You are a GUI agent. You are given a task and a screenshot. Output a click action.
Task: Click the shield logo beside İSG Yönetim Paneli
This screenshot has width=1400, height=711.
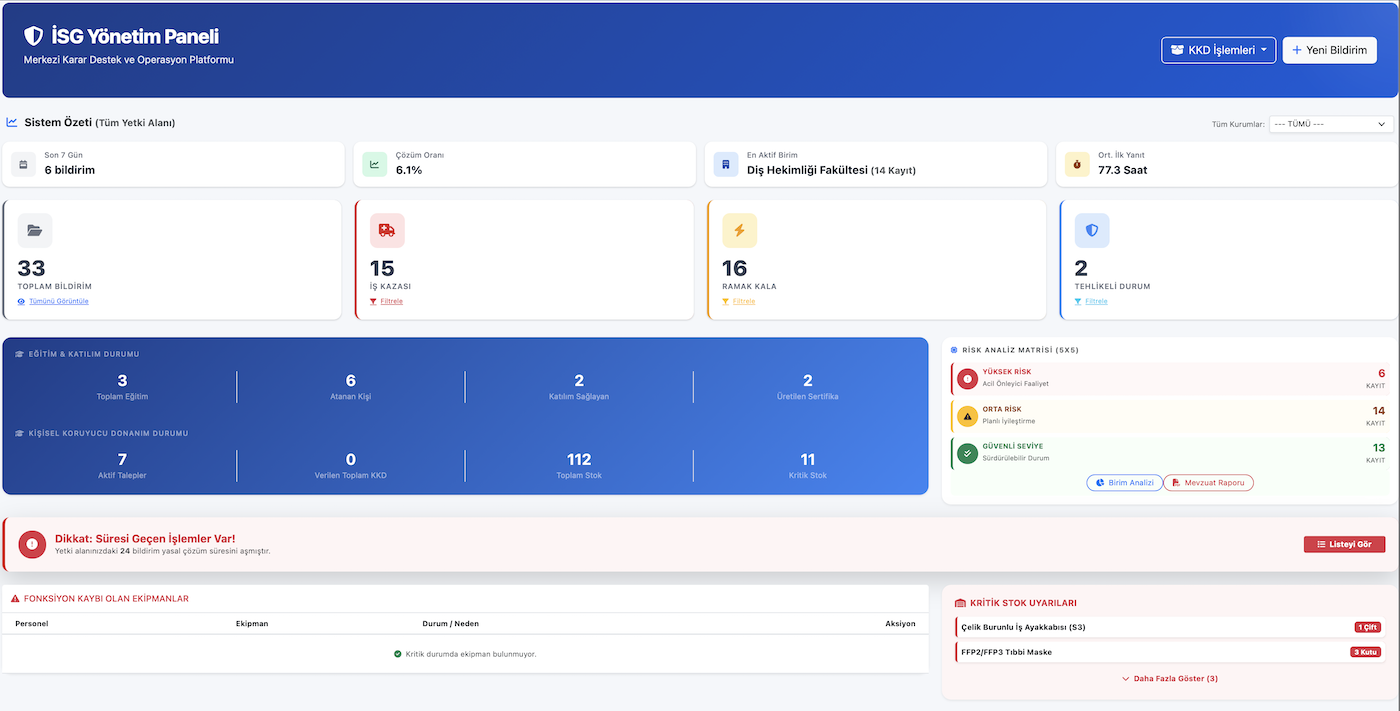[x=33, y=37]
